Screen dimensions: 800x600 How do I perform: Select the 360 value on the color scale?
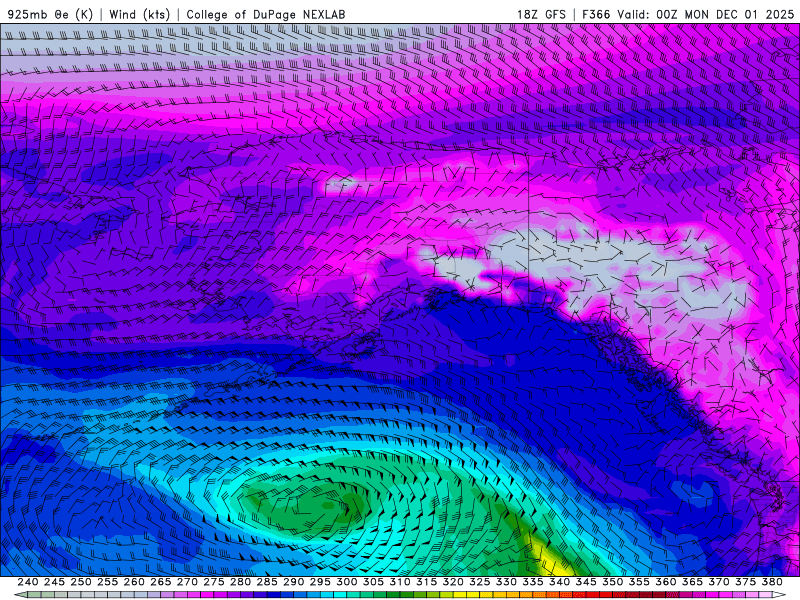[x=666, y=582]
